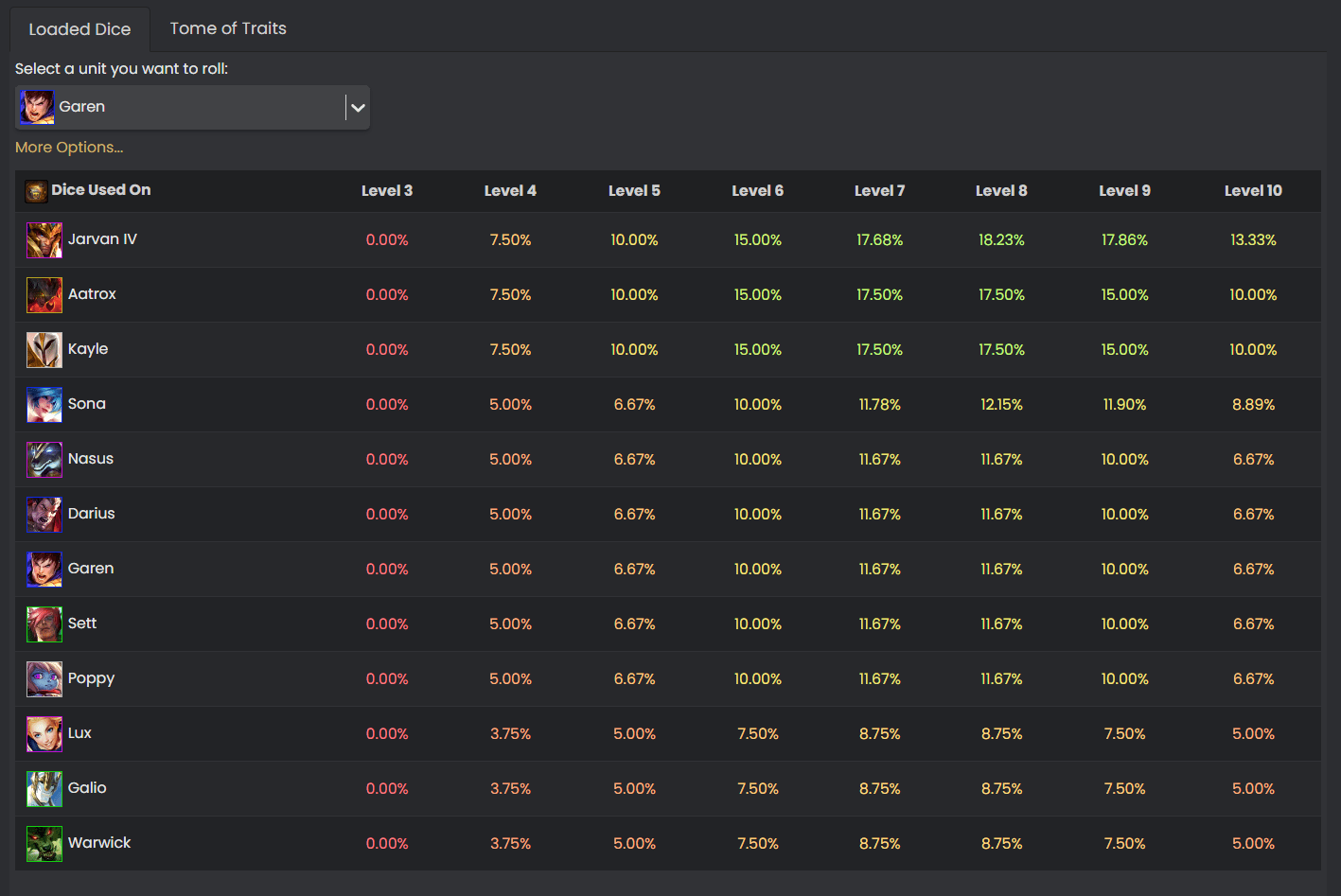Select the Garen row in table
Screen dimensions: 1341x896
click(x=668, y=570)
